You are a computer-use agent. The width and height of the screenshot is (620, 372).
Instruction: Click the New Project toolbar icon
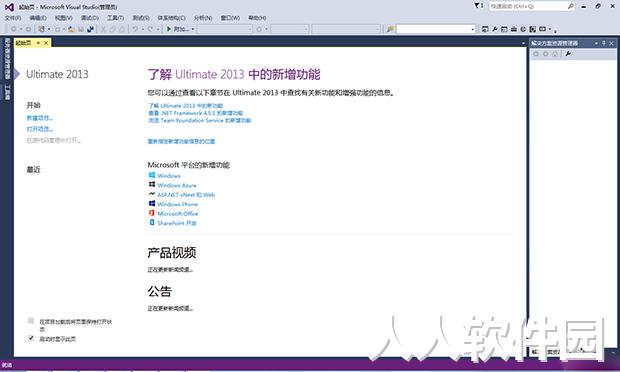pos(41,29)
